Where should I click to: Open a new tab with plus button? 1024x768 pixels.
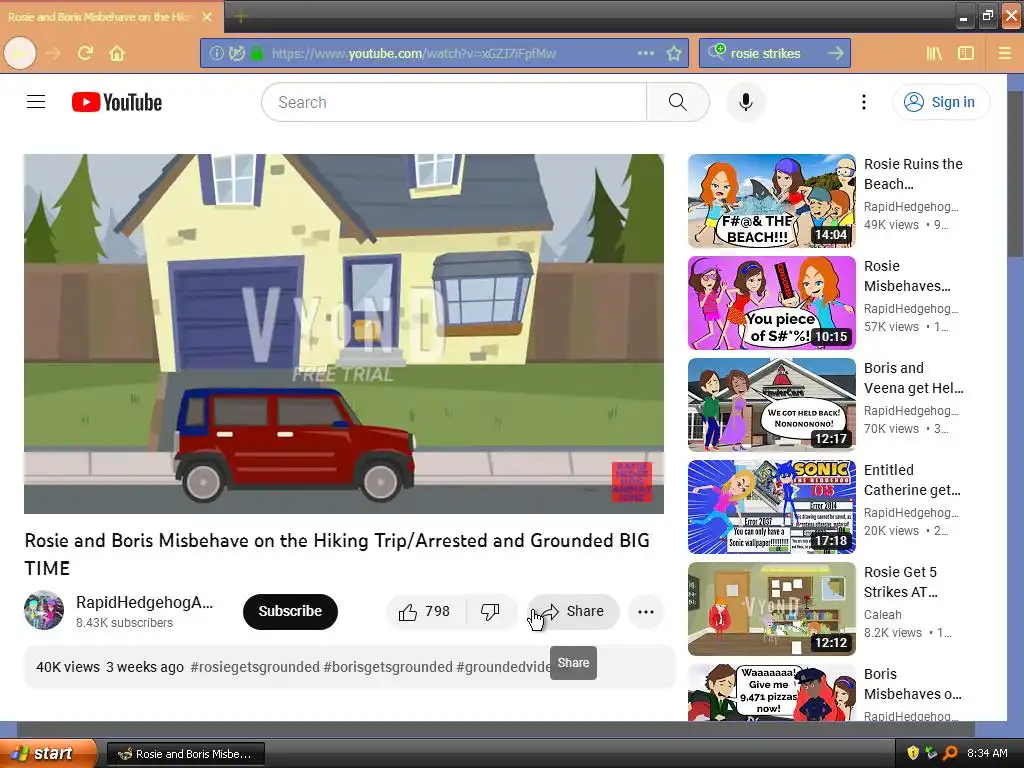coord(240,17)
